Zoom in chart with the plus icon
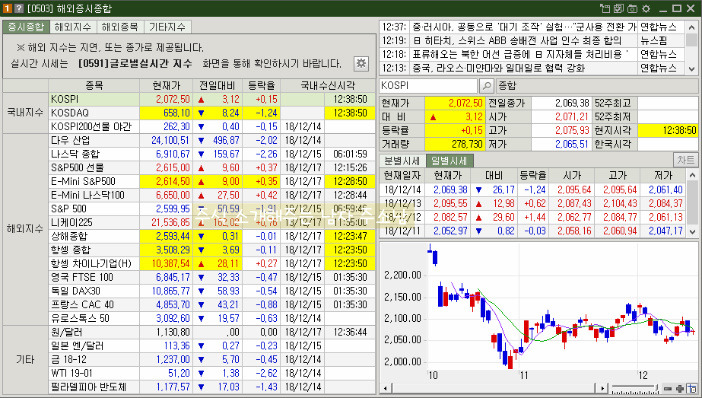This screenshot has height=398, width=702. pos(679,388)
